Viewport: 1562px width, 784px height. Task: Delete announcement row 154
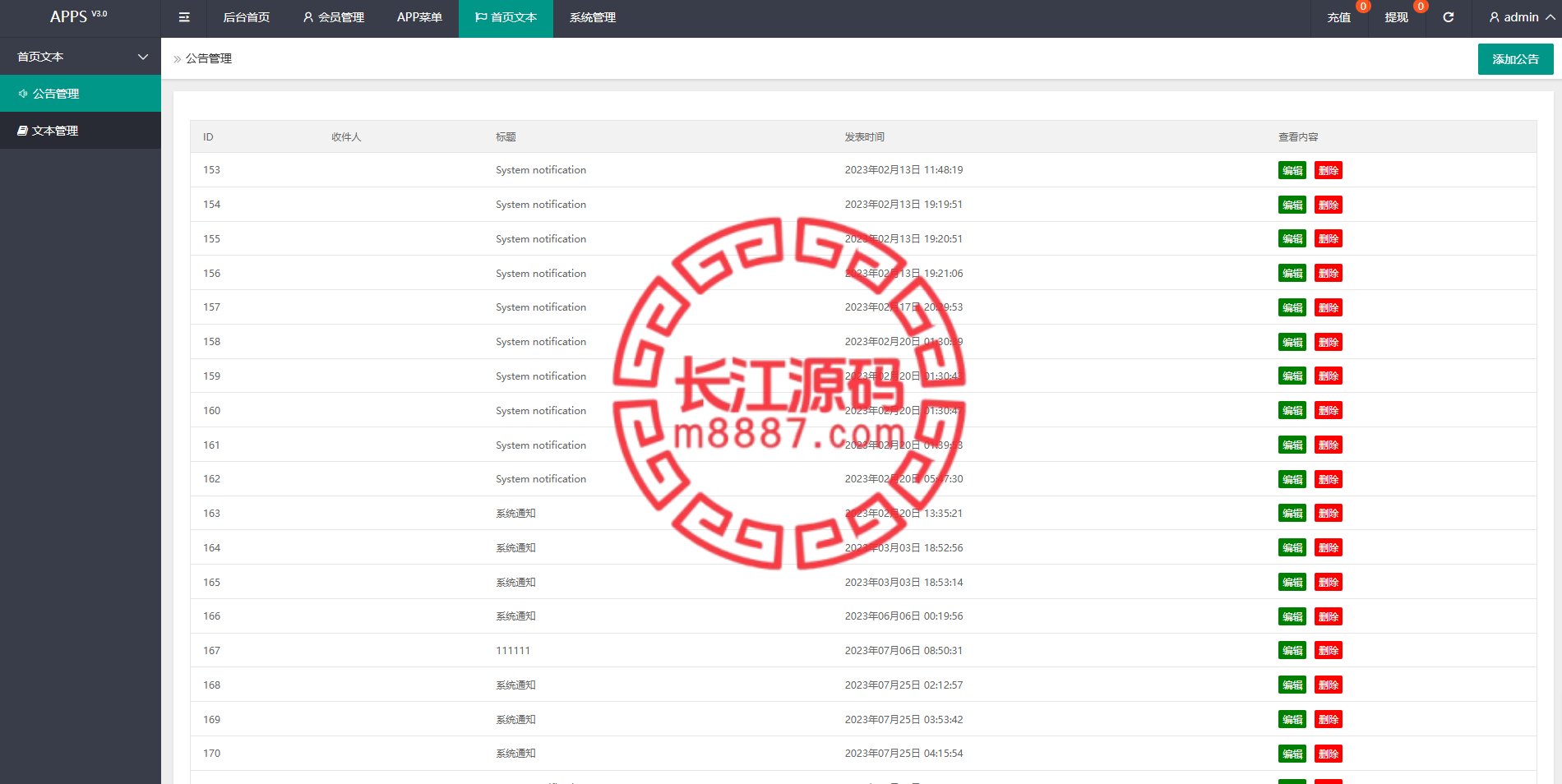click(1329, 205)
